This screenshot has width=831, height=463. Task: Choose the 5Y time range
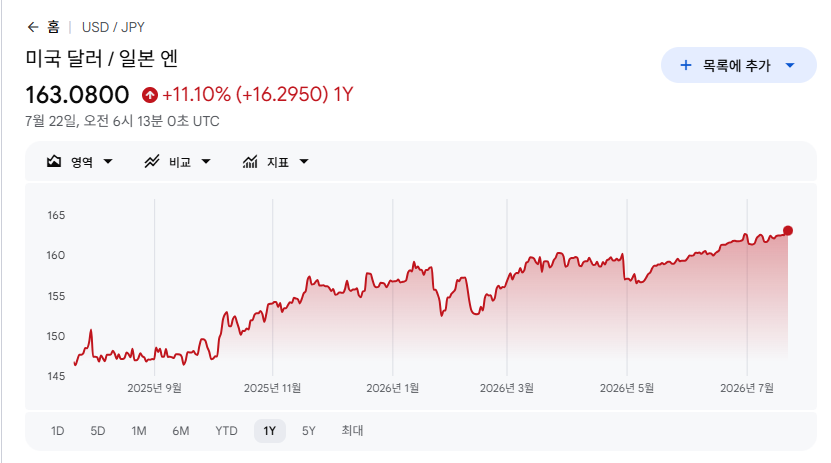[308, 431]
